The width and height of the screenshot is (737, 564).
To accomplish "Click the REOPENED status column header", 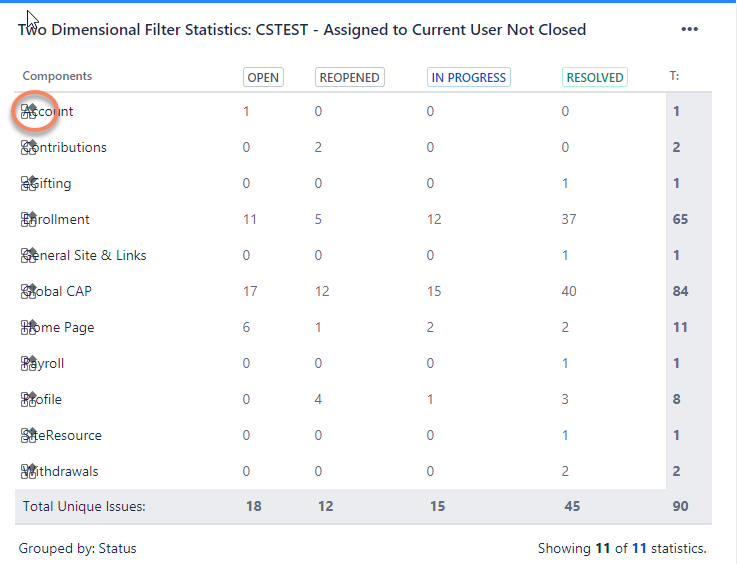I will [349, 77].
